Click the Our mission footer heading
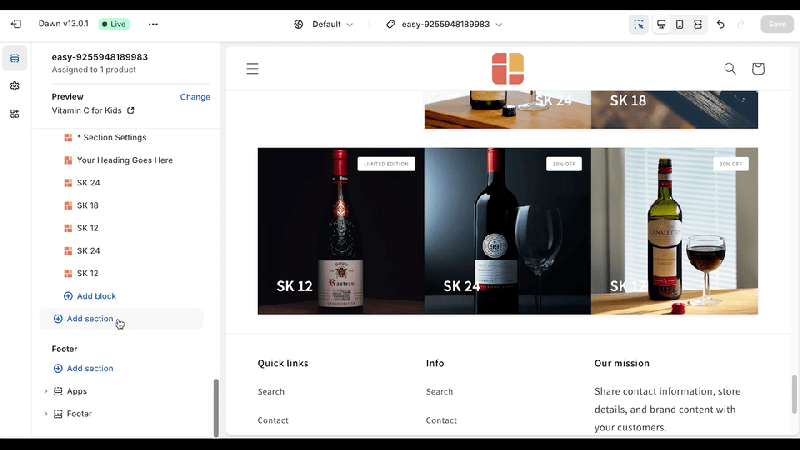 coord(621,363)
